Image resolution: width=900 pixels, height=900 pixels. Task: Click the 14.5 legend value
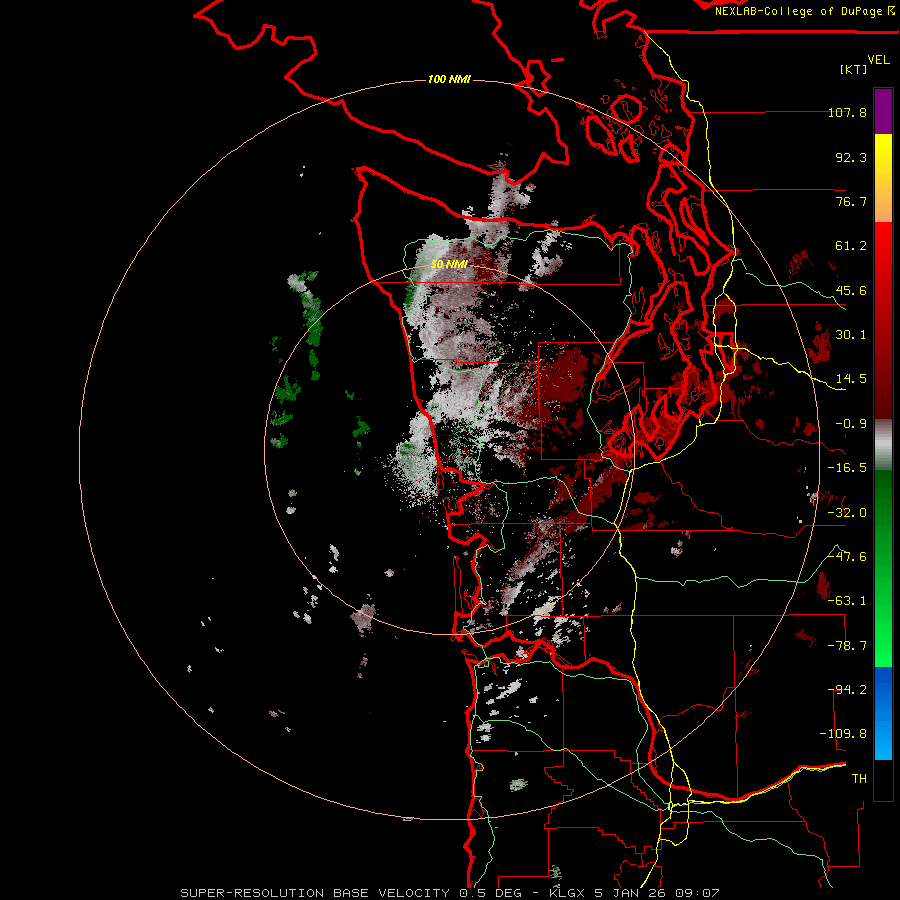851,379
